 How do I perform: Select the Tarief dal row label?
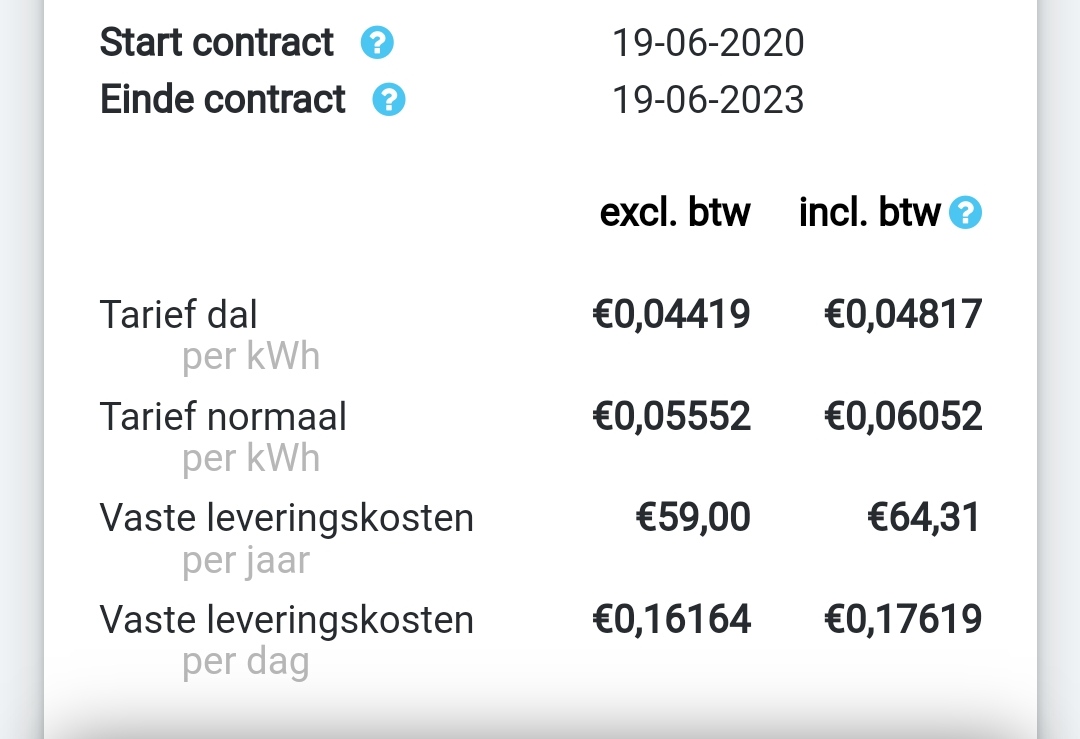179,315
